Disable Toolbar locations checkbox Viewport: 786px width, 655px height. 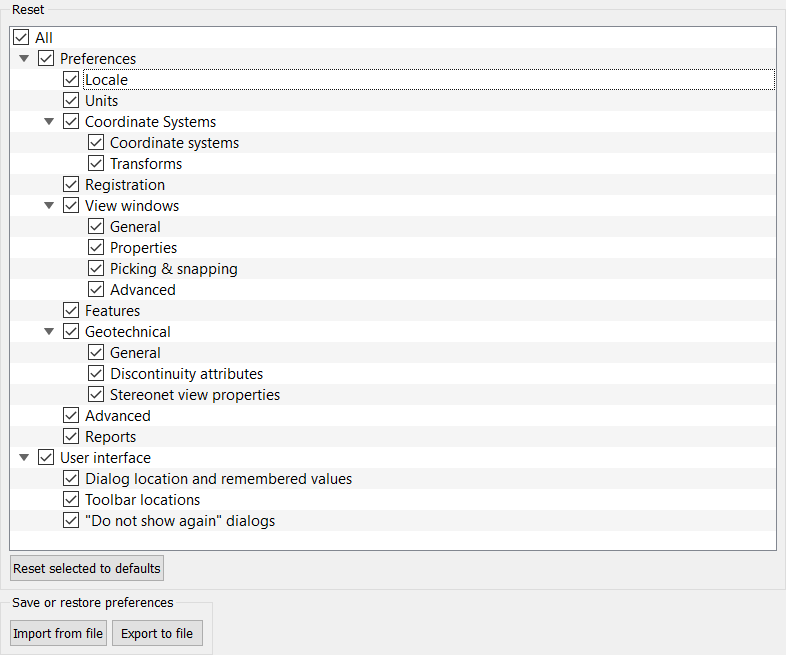point(71,500)
